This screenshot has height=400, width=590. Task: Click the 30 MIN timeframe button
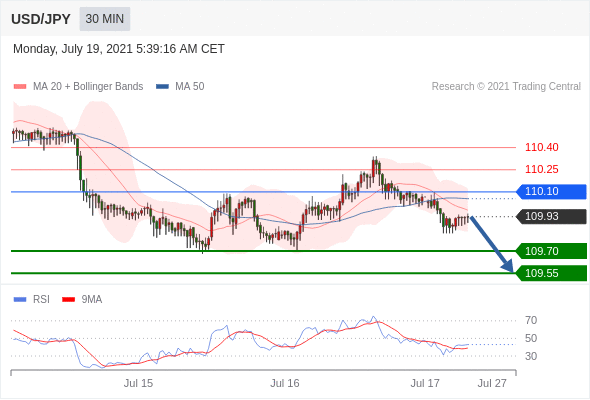(105, 19)
